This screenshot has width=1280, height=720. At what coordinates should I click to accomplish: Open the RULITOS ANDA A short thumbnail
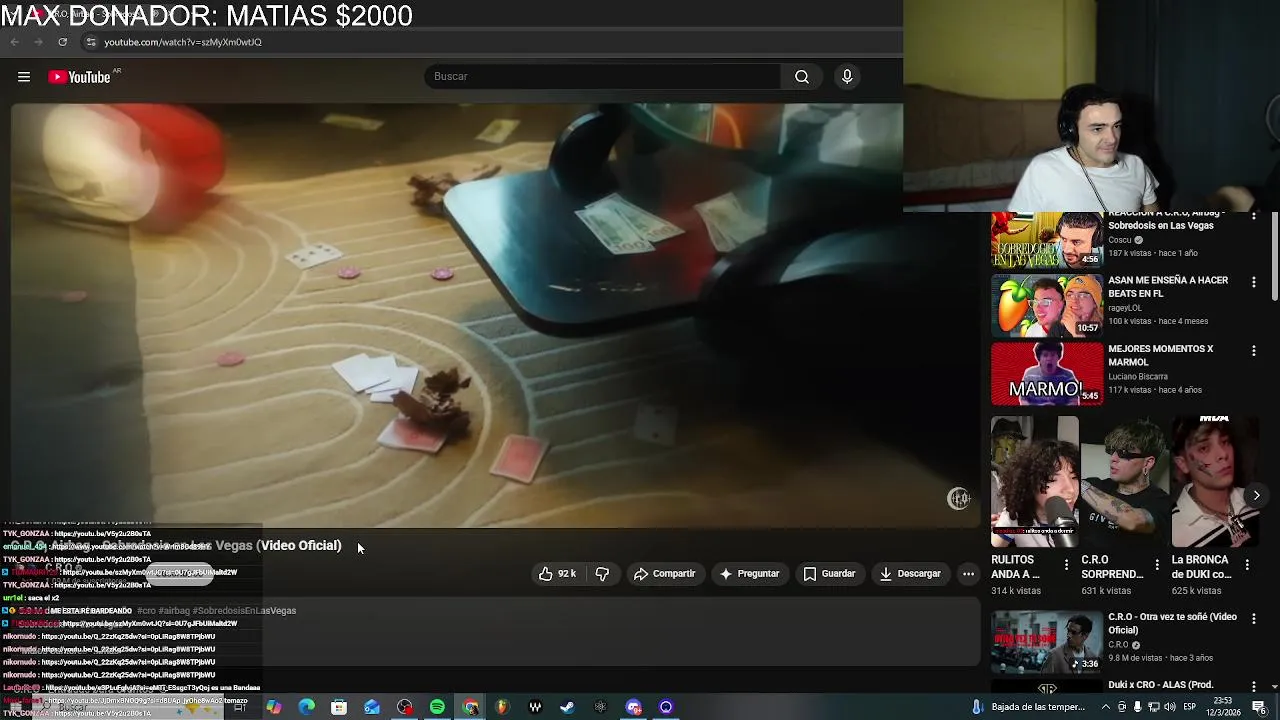tap(1035, 482)
